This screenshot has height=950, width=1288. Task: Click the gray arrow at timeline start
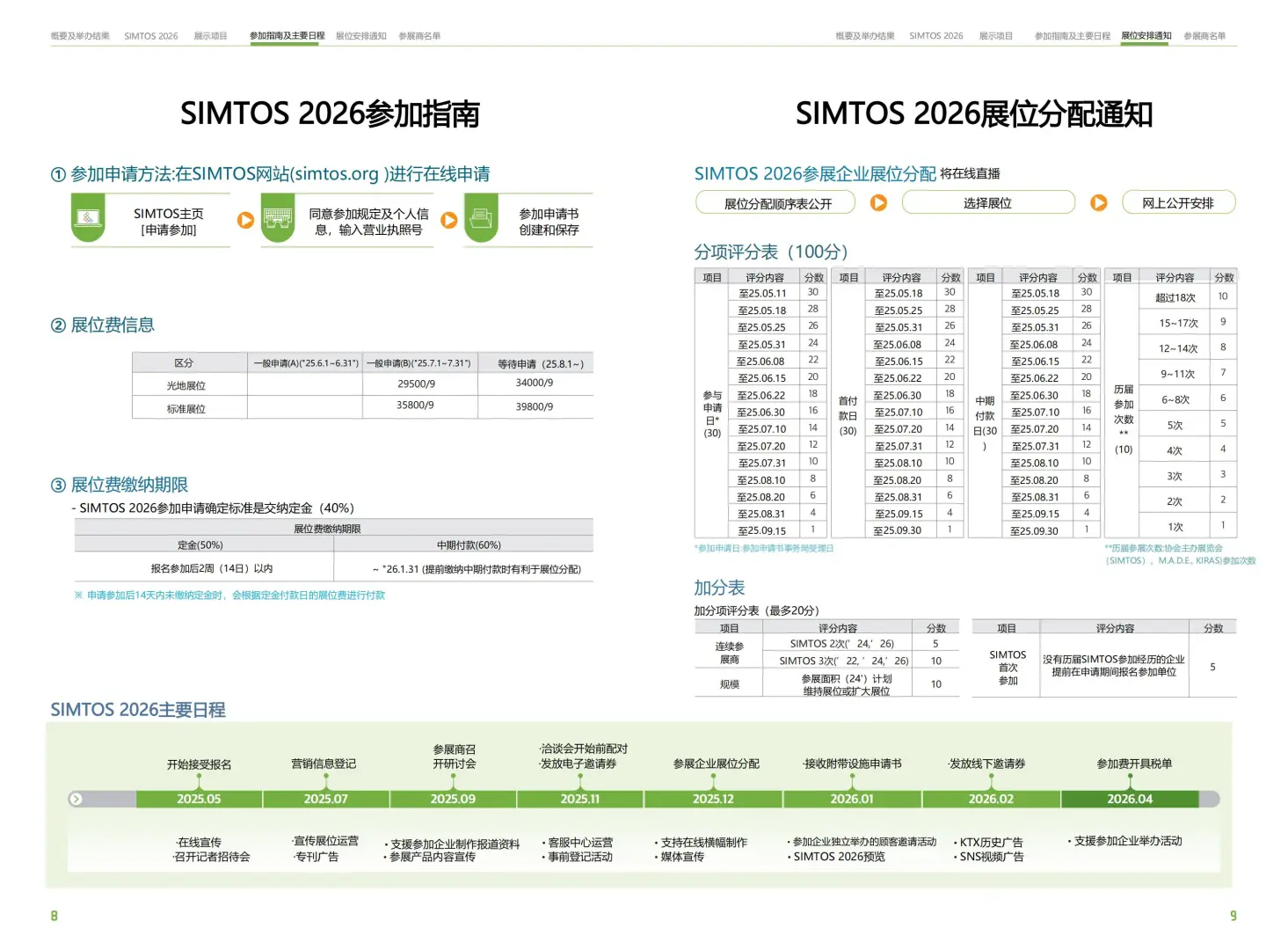click(76, 799)
